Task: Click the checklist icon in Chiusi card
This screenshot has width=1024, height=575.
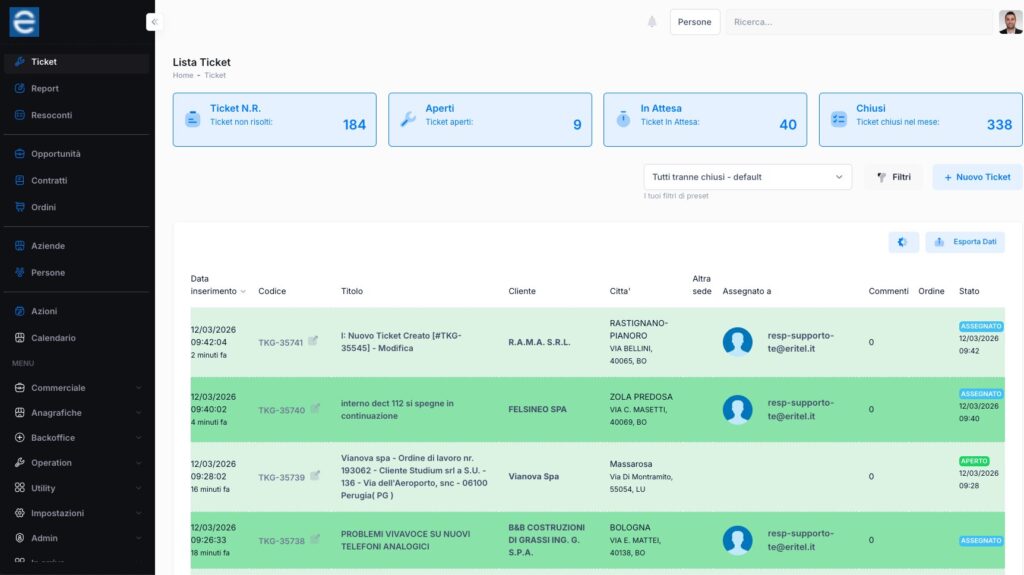Action: tap(839, 119)
